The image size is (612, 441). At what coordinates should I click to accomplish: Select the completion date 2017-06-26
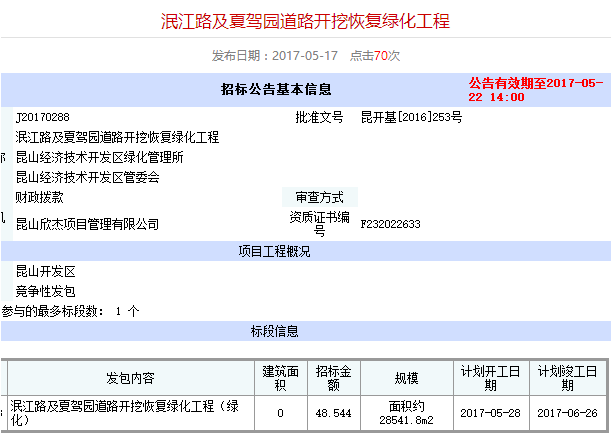(x=568, y=413)
